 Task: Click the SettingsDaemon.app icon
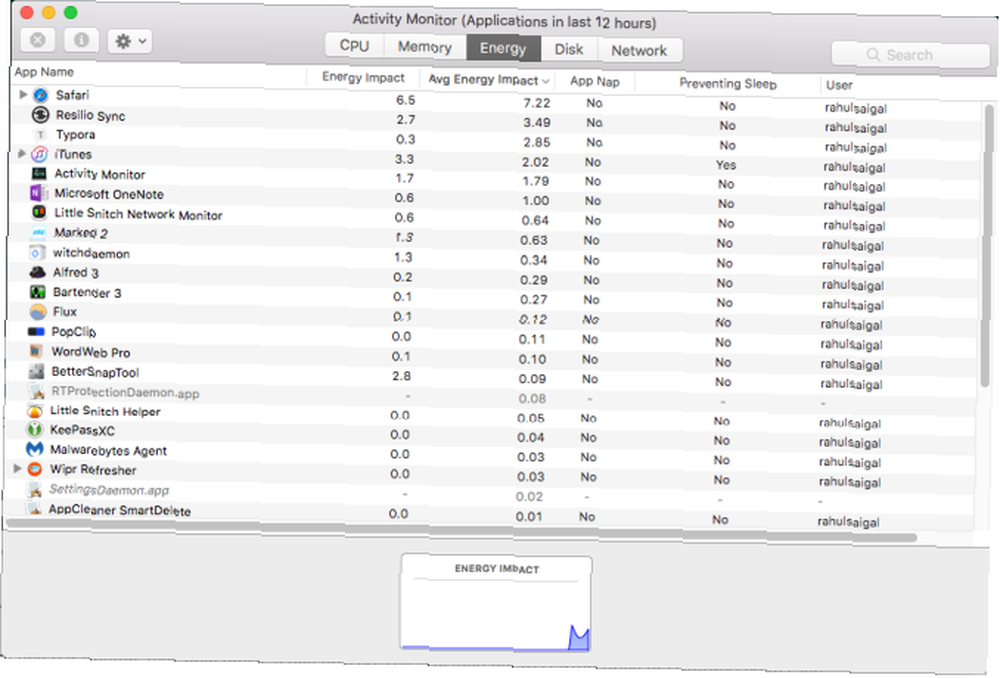click(34, 490)
